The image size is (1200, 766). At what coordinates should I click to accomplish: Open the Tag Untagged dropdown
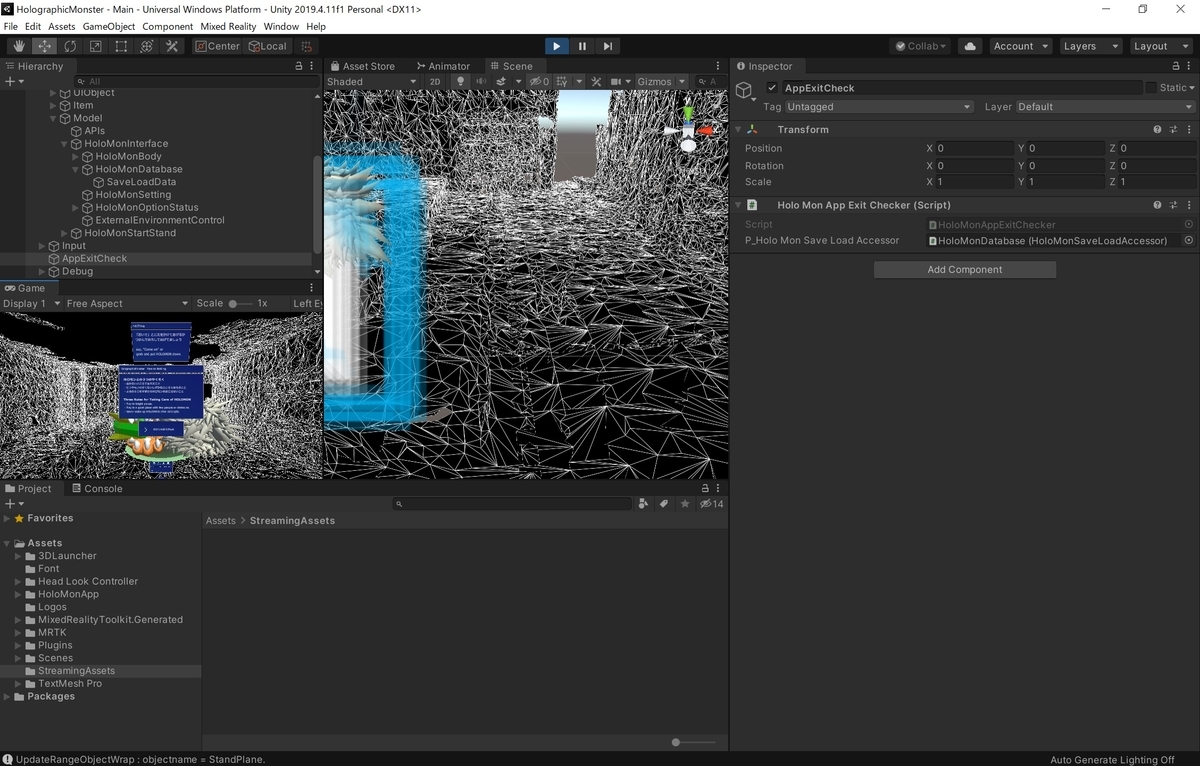[879, 107]
